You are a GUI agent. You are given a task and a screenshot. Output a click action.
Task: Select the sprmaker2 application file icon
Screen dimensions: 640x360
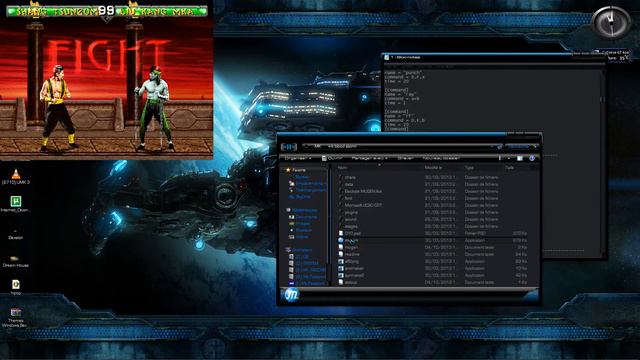(341, 275)
